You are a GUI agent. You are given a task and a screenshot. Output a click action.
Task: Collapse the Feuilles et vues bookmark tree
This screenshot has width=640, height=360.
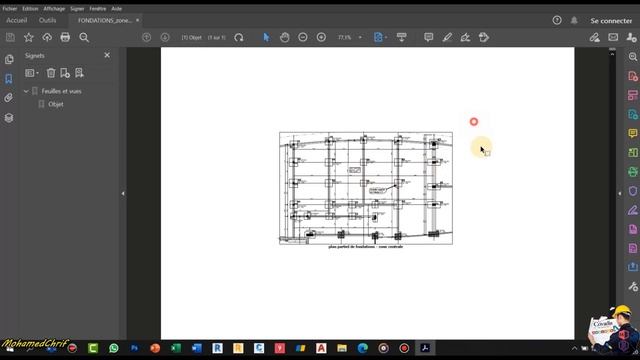[26, 91]
